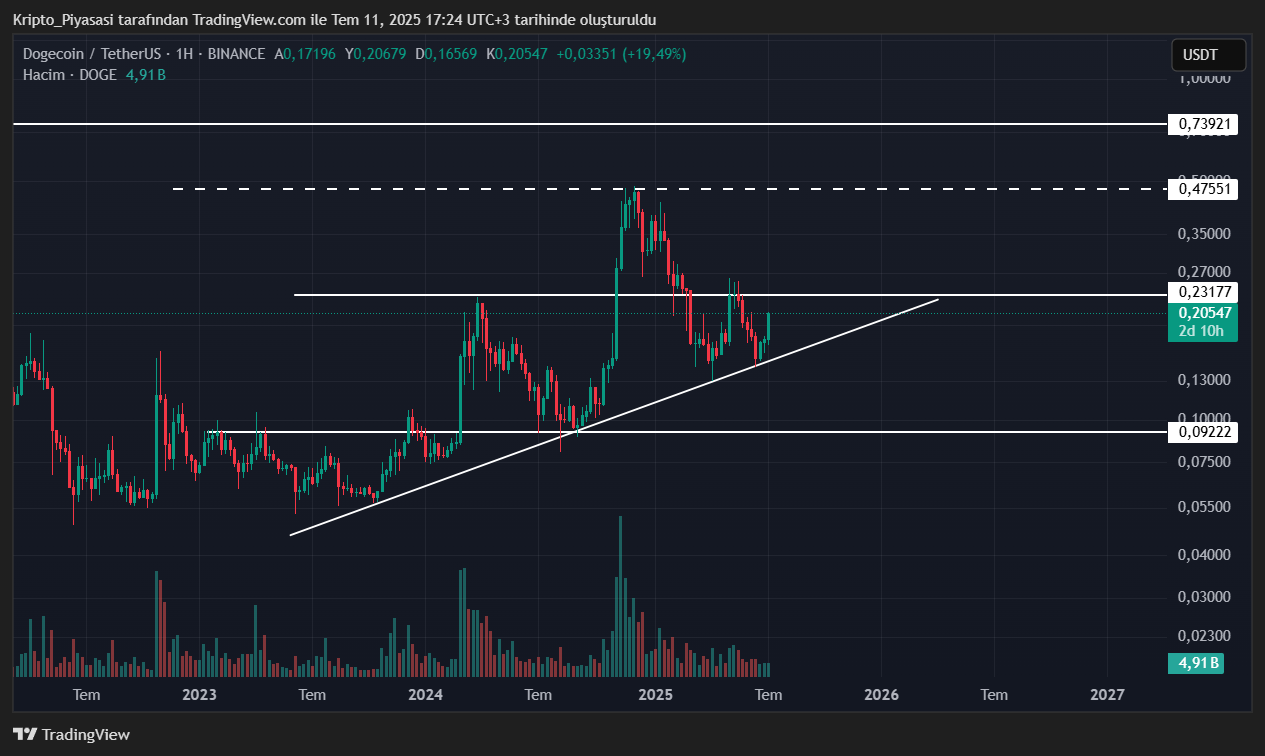Click 2027 on the time axis

[x=1107, y=694]
